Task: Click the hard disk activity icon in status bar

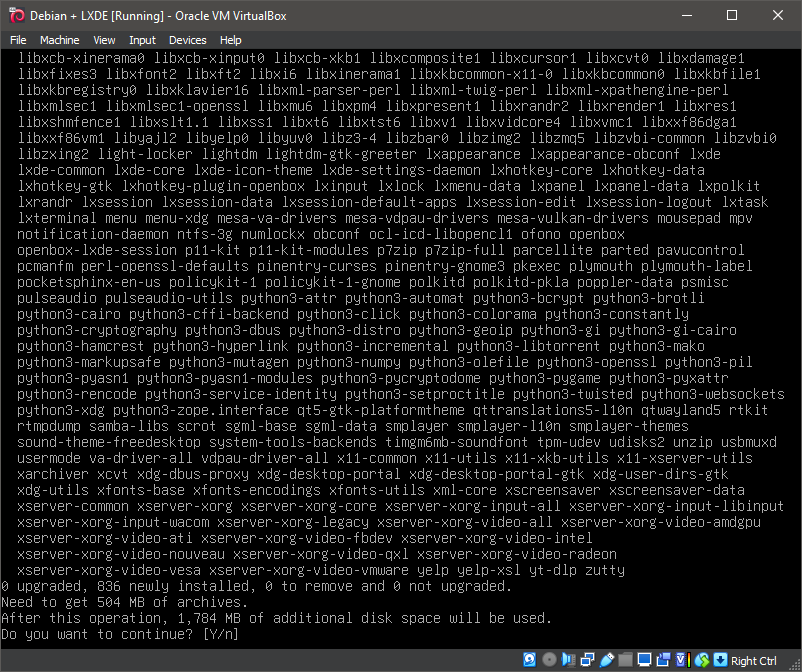Action: coord(529,659)
